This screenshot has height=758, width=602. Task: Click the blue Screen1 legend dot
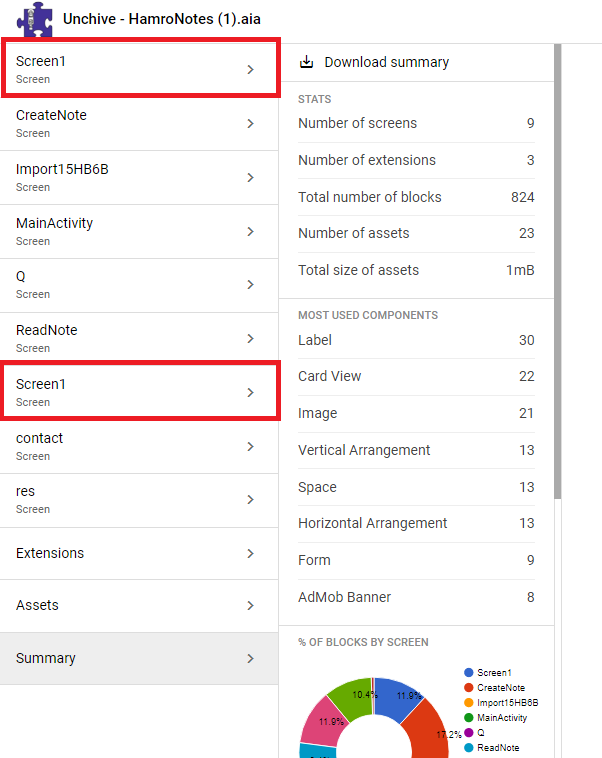pos(468,672)
